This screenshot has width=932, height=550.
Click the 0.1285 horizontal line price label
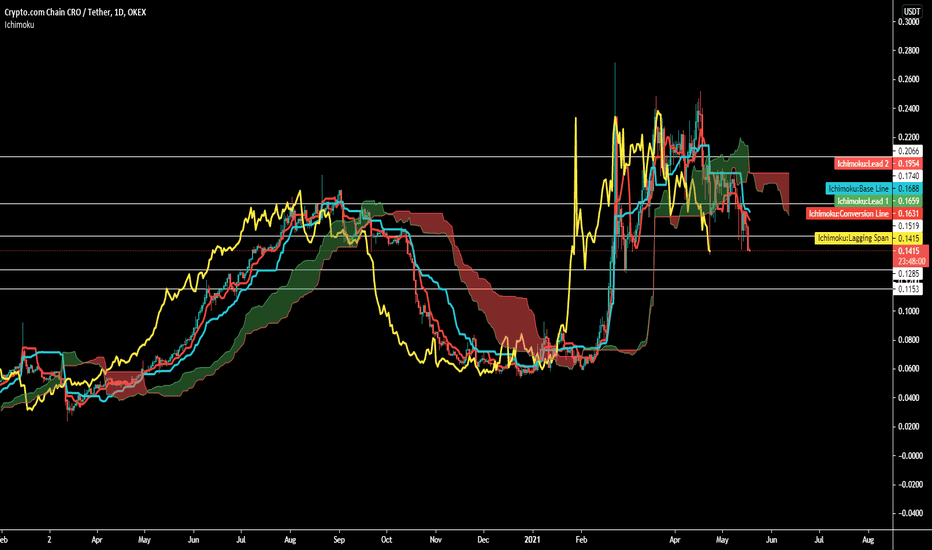point(908,274)
